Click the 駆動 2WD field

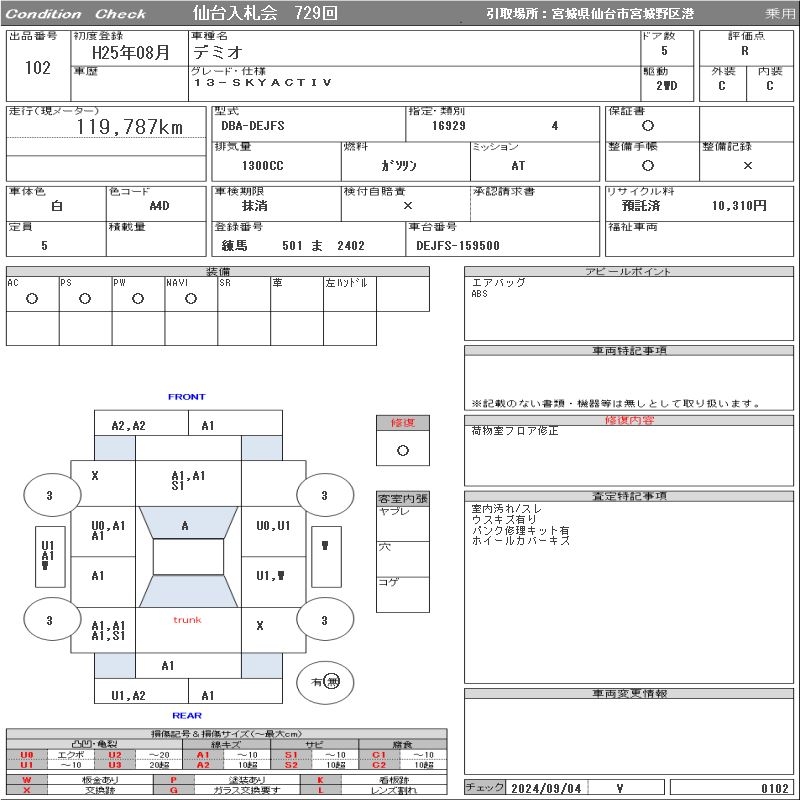point(667,86)
